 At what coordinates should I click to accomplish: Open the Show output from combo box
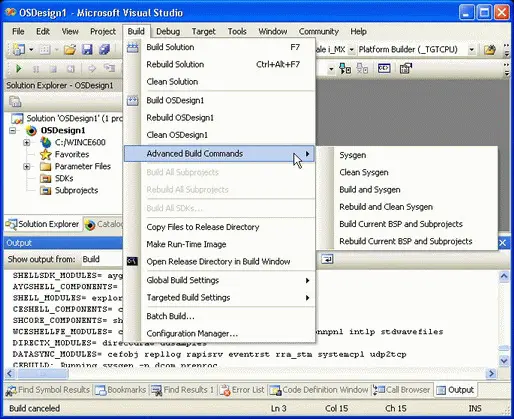click(102, 259)
